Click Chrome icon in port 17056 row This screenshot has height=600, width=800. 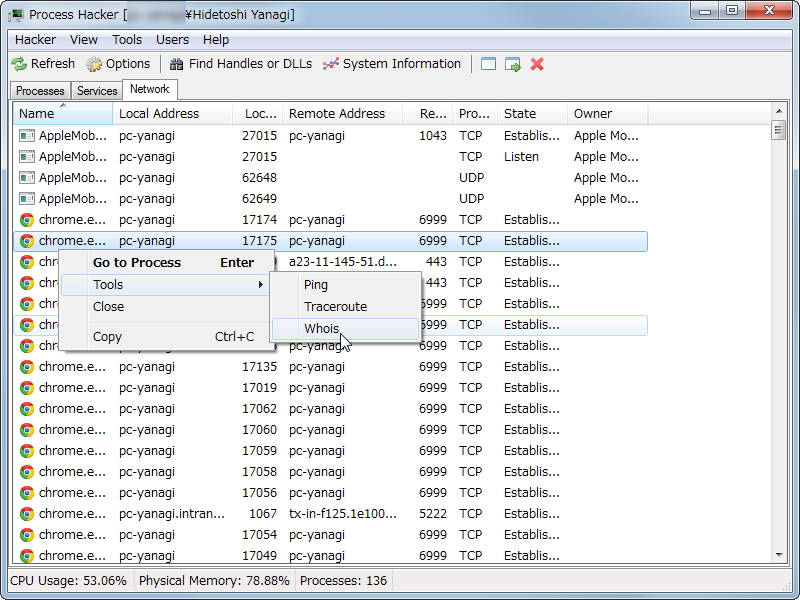(27, 493)
